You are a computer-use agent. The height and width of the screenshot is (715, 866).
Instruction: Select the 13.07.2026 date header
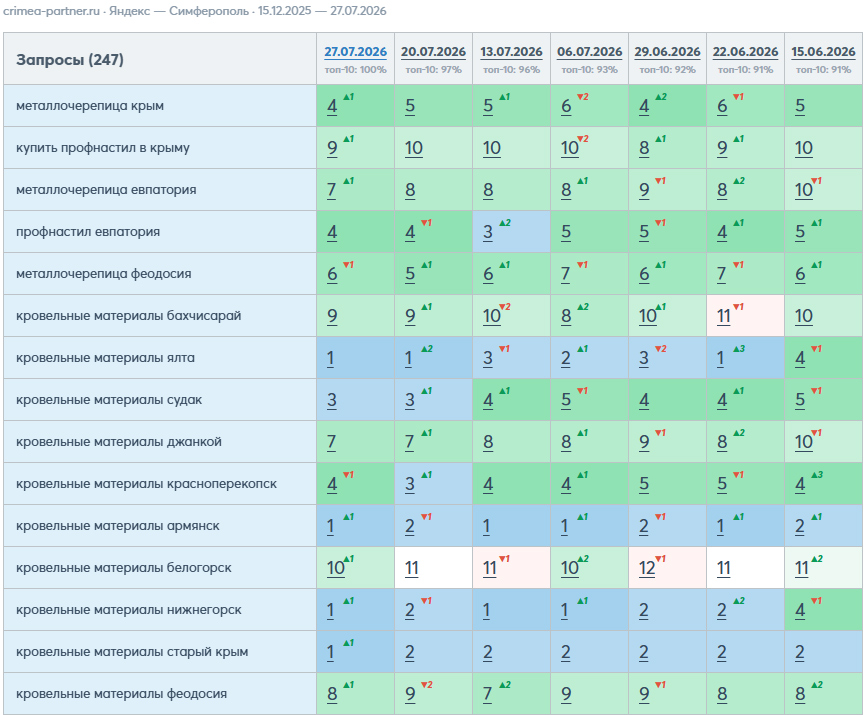[x=511, y=52]
